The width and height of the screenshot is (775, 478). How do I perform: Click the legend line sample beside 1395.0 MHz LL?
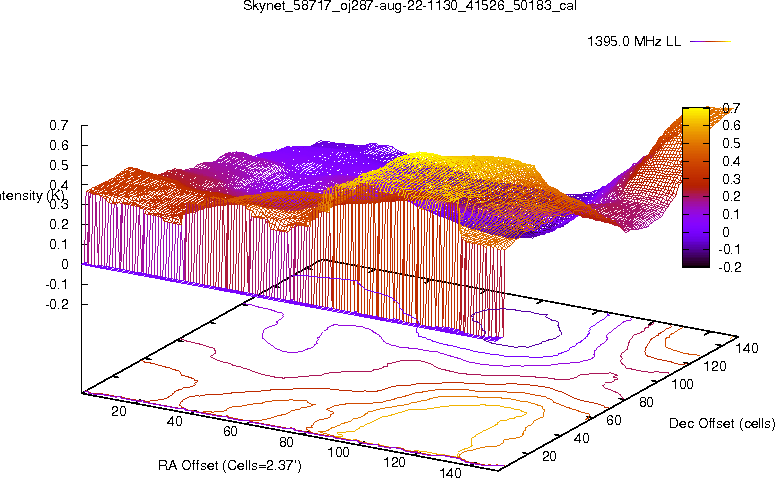710,42
